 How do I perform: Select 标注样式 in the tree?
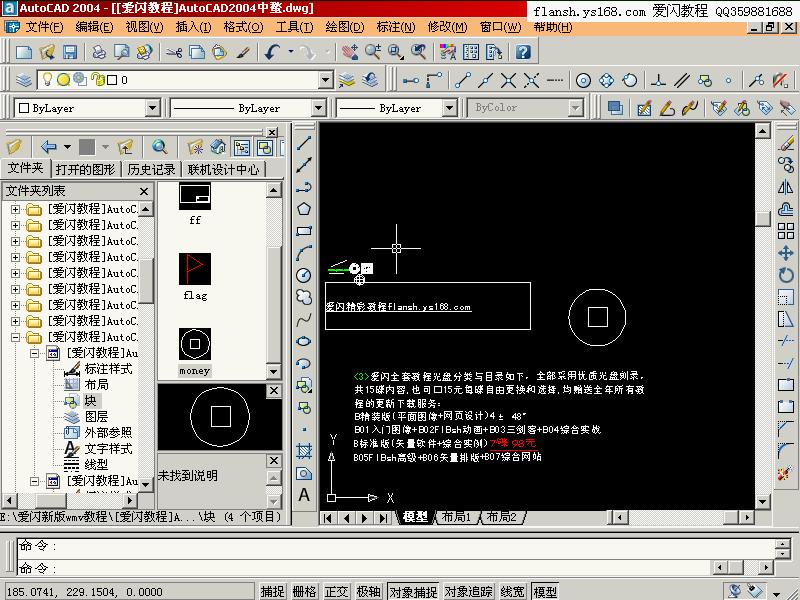[108, 369]
